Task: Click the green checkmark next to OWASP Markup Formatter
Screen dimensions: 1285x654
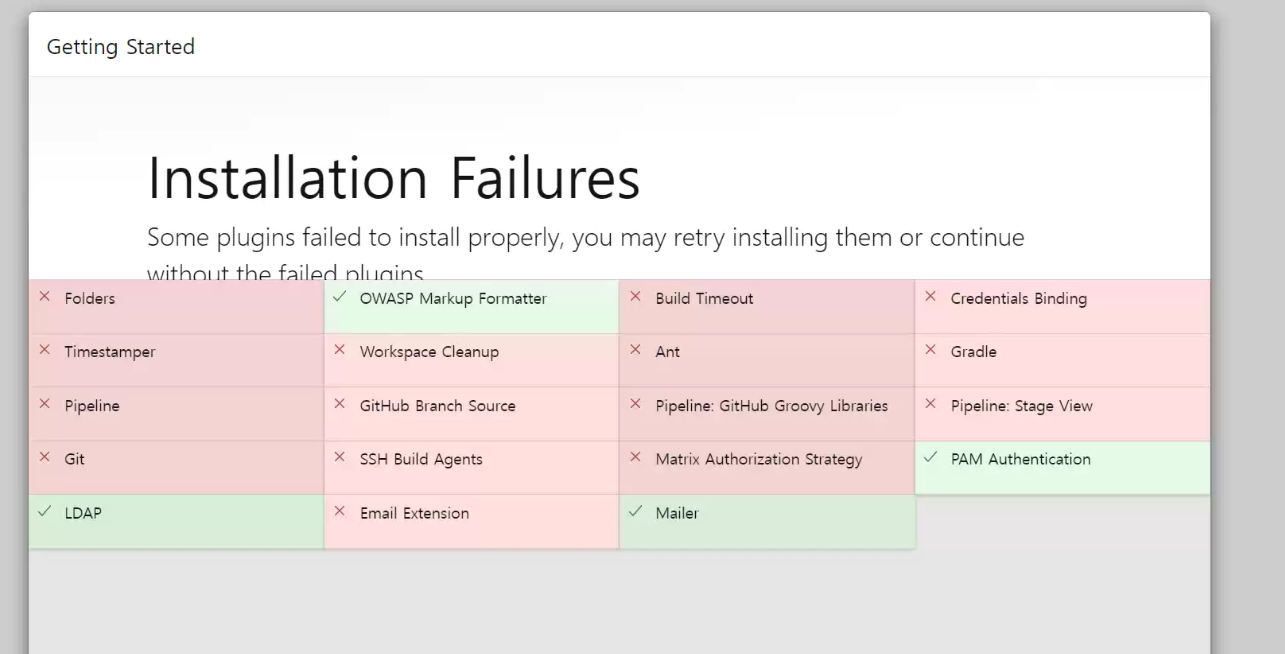Action: tap(340, 297)
